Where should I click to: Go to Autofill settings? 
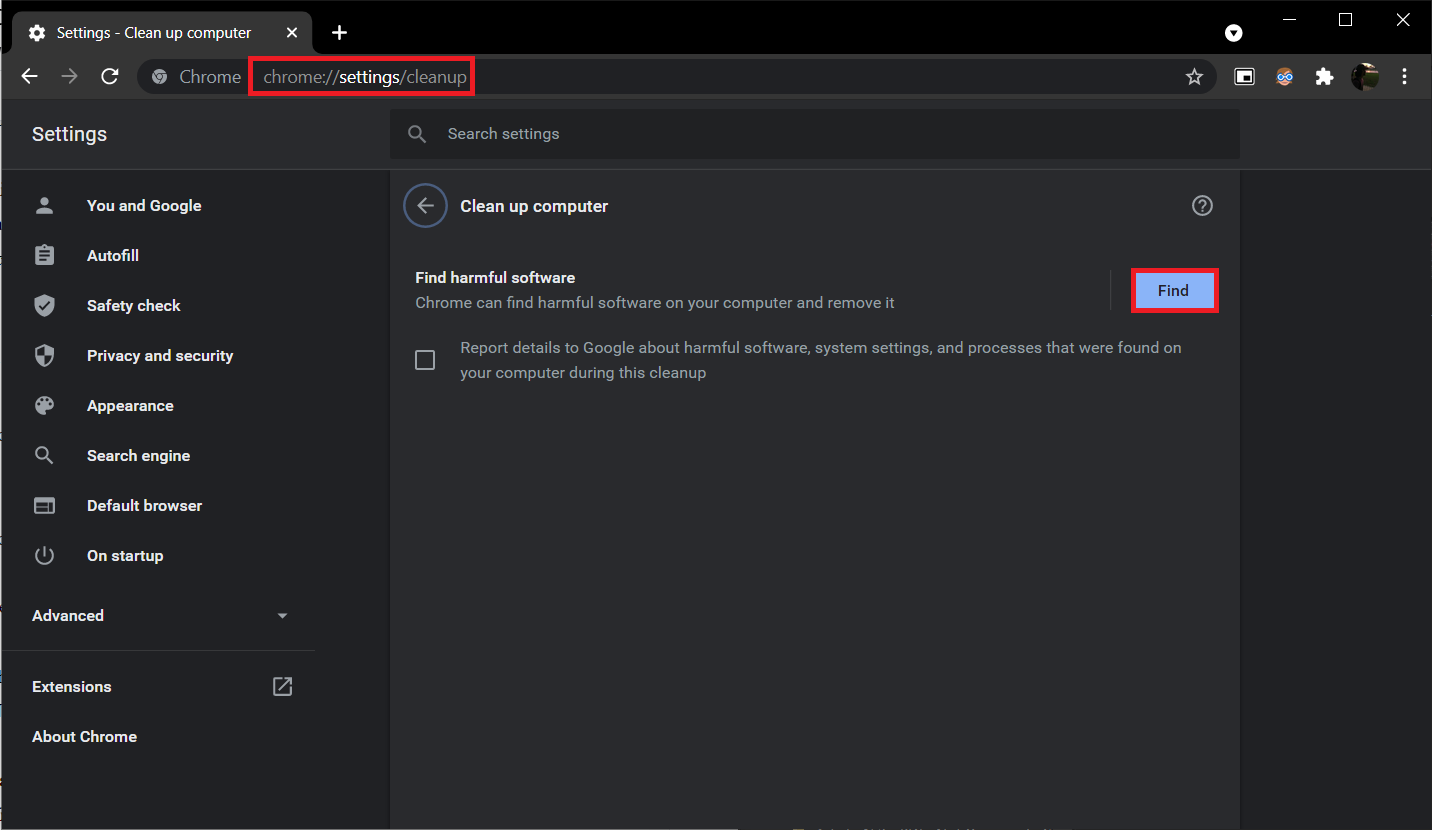click(x=112, y=256)
